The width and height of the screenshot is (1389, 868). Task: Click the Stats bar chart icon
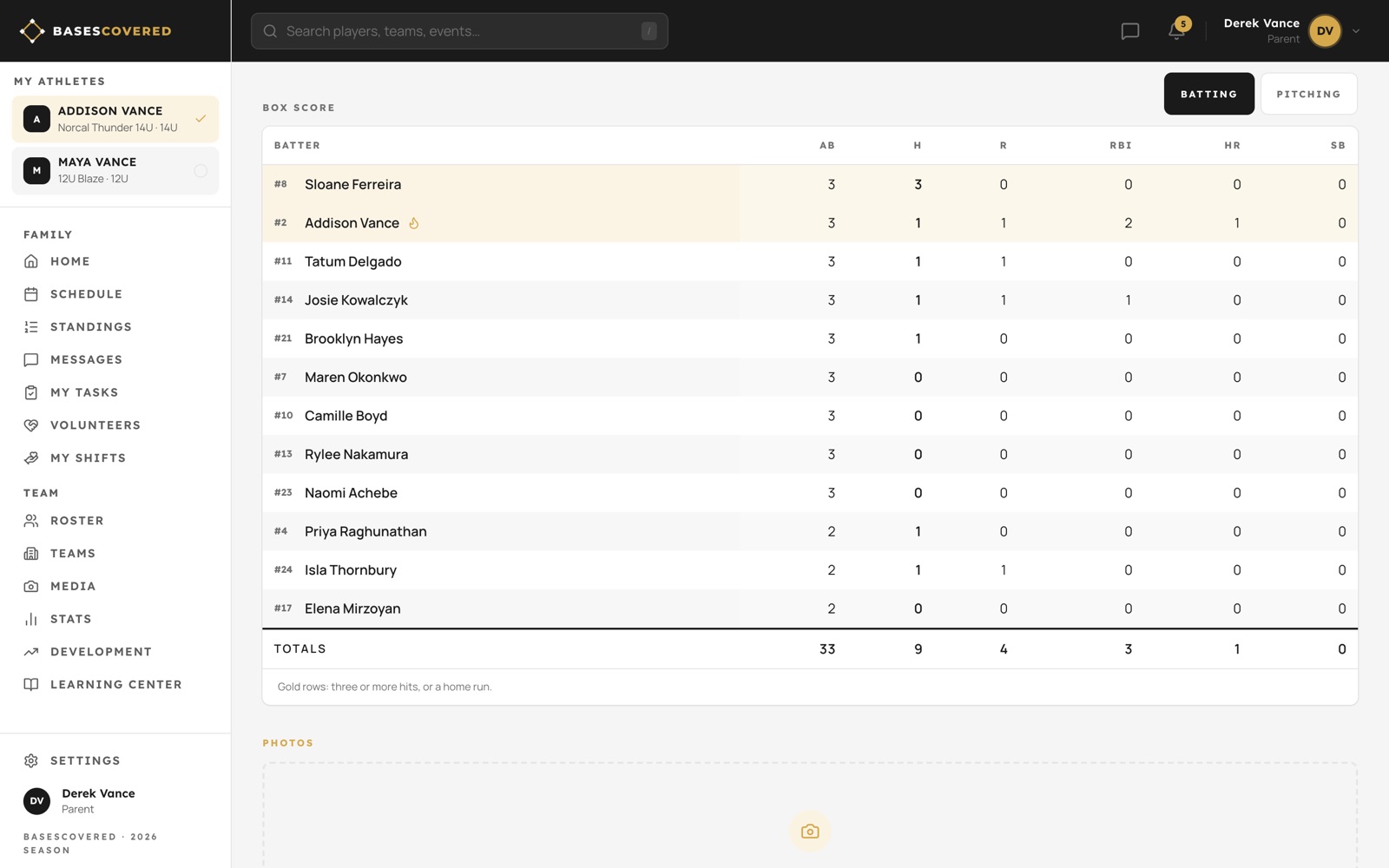click(31, 619)
